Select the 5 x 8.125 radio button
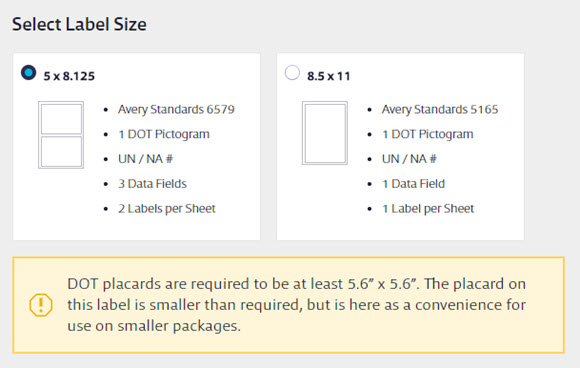Screen dimensions: 580x368 click(28, 72)
